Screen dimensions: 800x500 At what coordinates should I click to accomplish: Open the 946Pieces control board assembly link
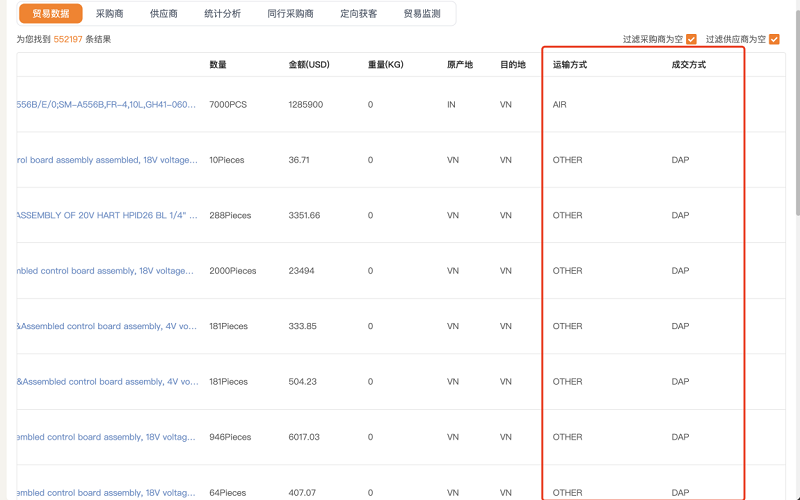(106, 437)
